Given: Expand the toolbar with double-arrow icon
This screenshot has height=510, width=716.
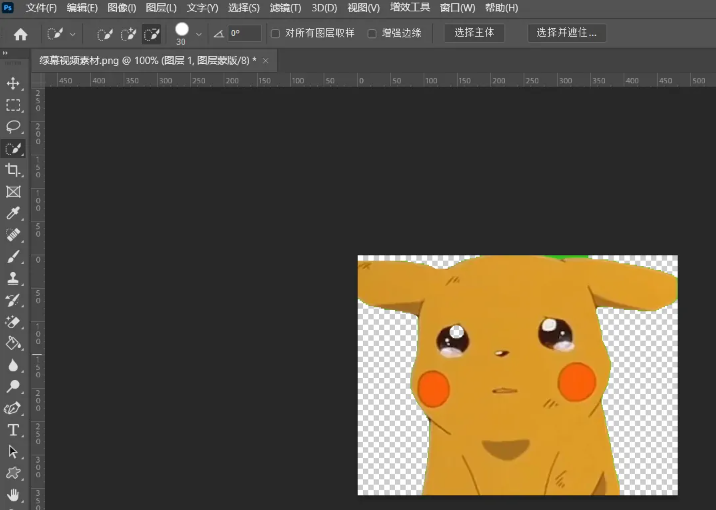Looking at the screenshot, I should pos(6,54).
